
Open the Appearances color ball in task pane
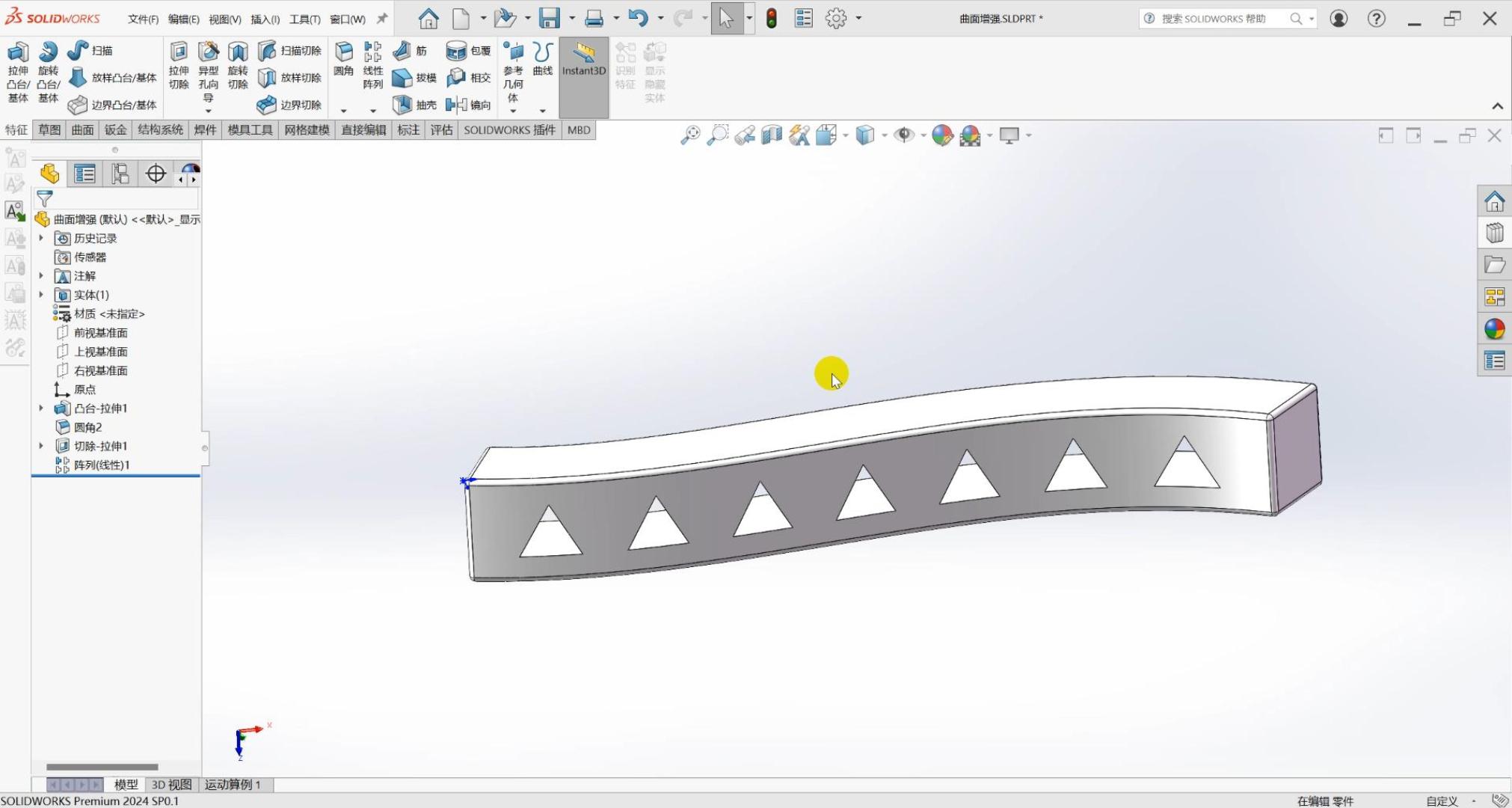coord(1494,329)
